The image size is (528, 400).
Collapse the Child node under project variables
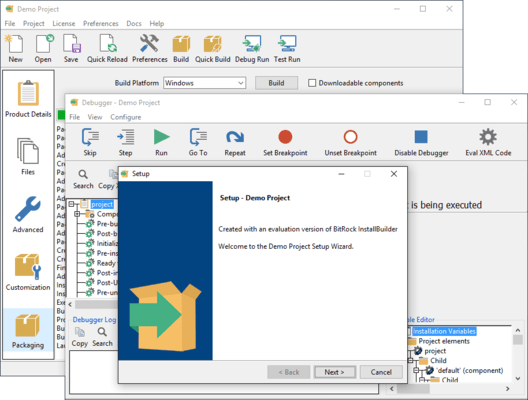pos(411,361)
